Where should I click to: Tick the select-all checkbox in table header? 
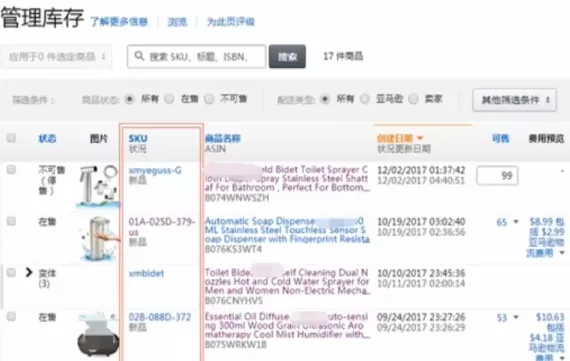11,138
